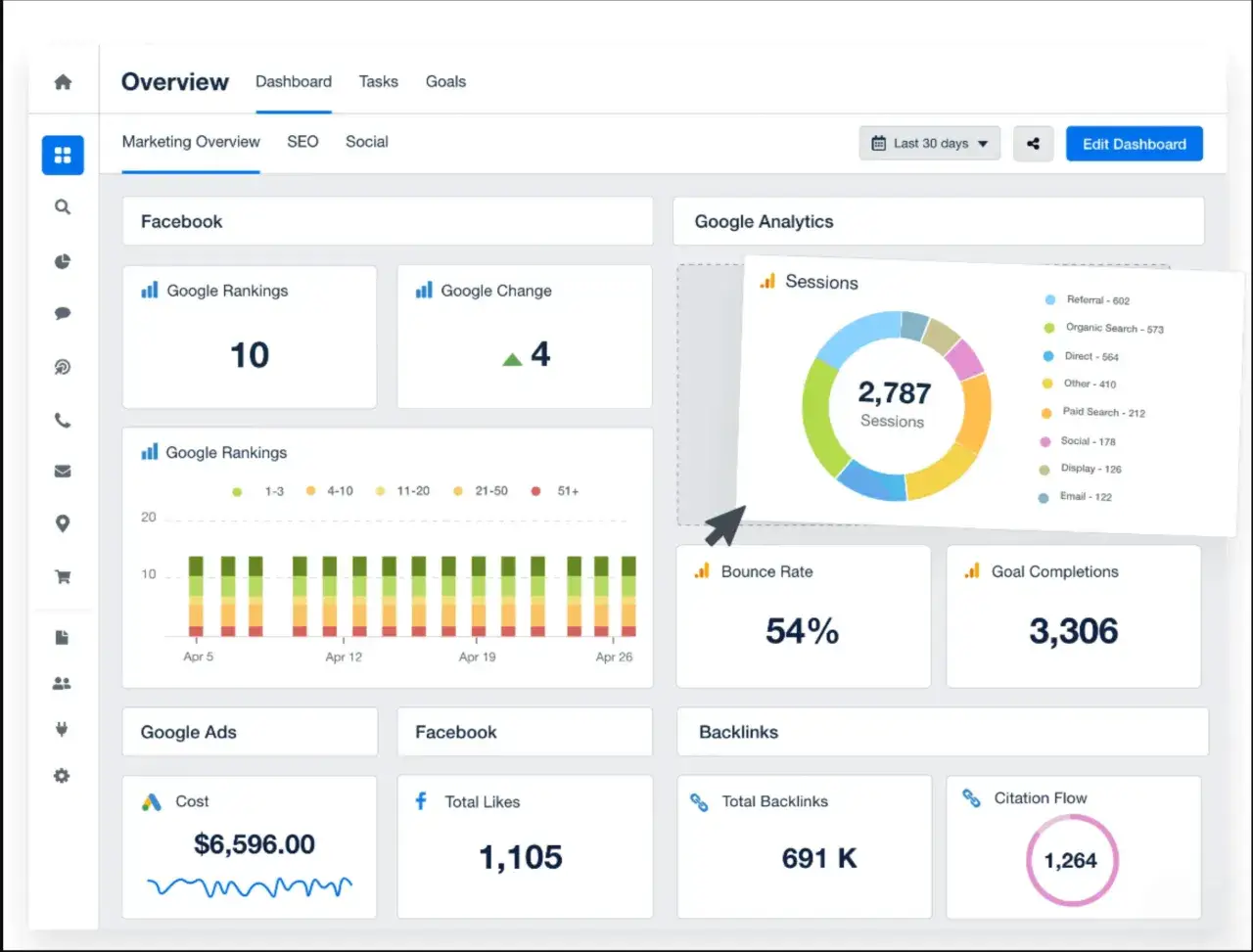This screenshot has height=952, width=1253.
Task: Switch to the Dashboard tab
Action: click(x=294, y=82)
